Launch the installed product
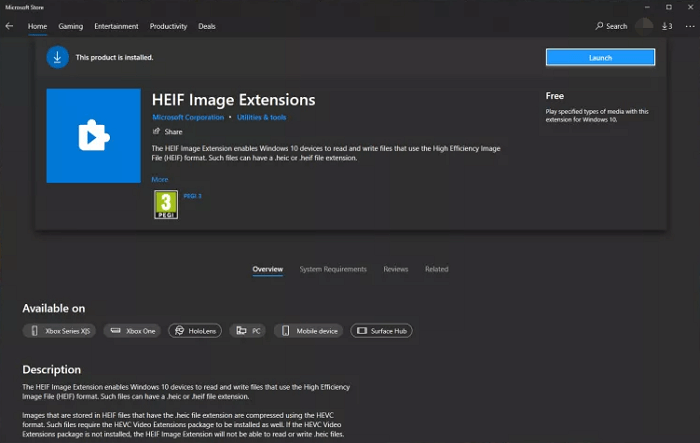 click(x=600, y=58)
